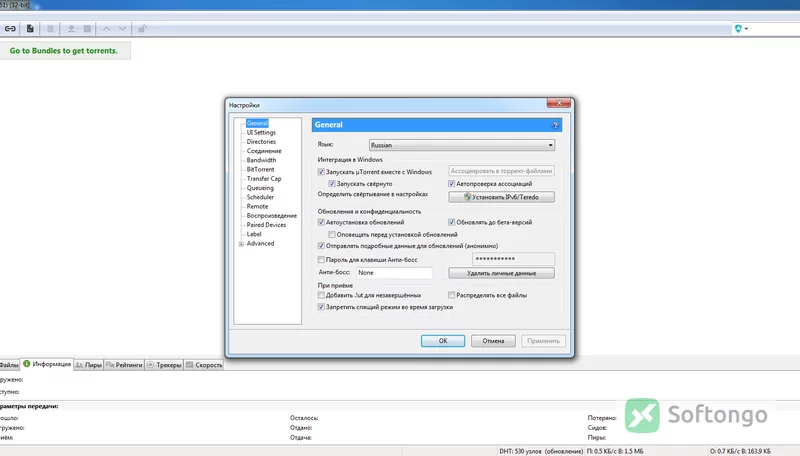This screenshot has width=800, height=456.
Task: Click the П: 0.5 КБ/с status bar entry
Action: pyautogui.click(x=615, y=451)
